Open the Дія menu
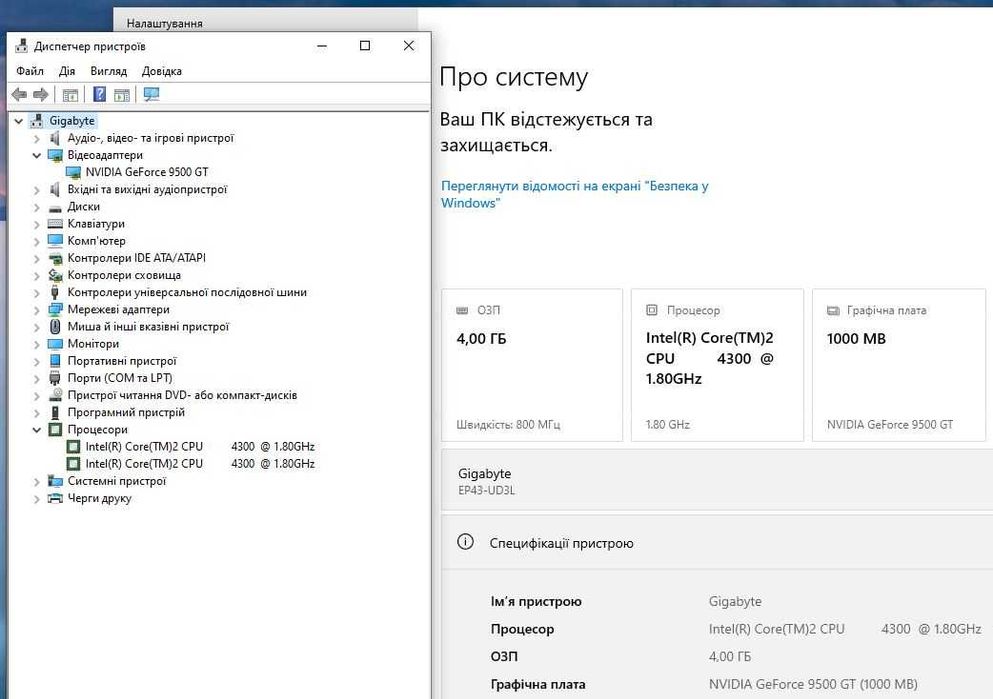 (x=67, y=71)
